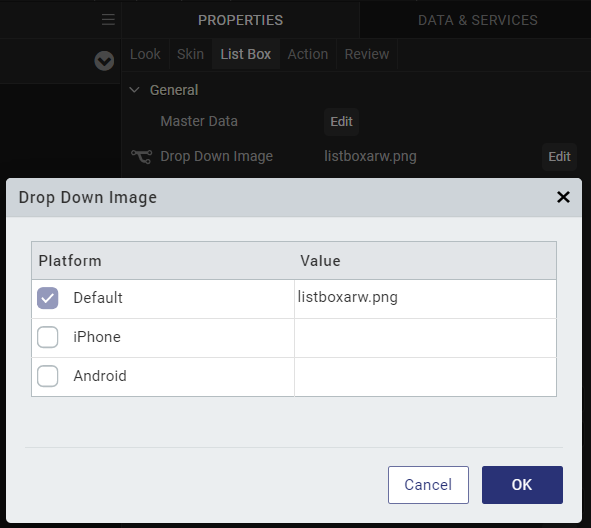Confirm dialog with OK button
Screen dimensions: 591x528
522,485
